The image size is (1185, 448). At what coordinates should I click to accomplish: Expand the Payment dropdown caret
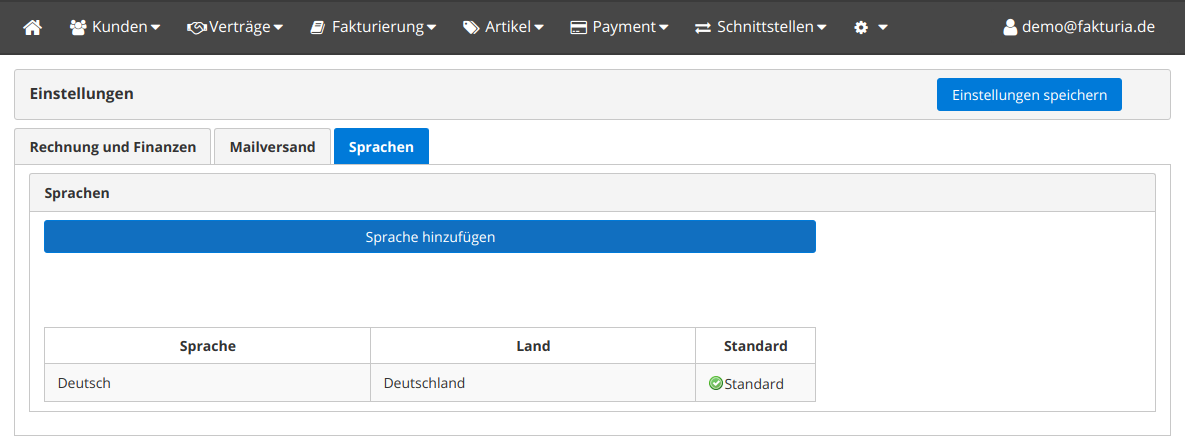point(664,28)
